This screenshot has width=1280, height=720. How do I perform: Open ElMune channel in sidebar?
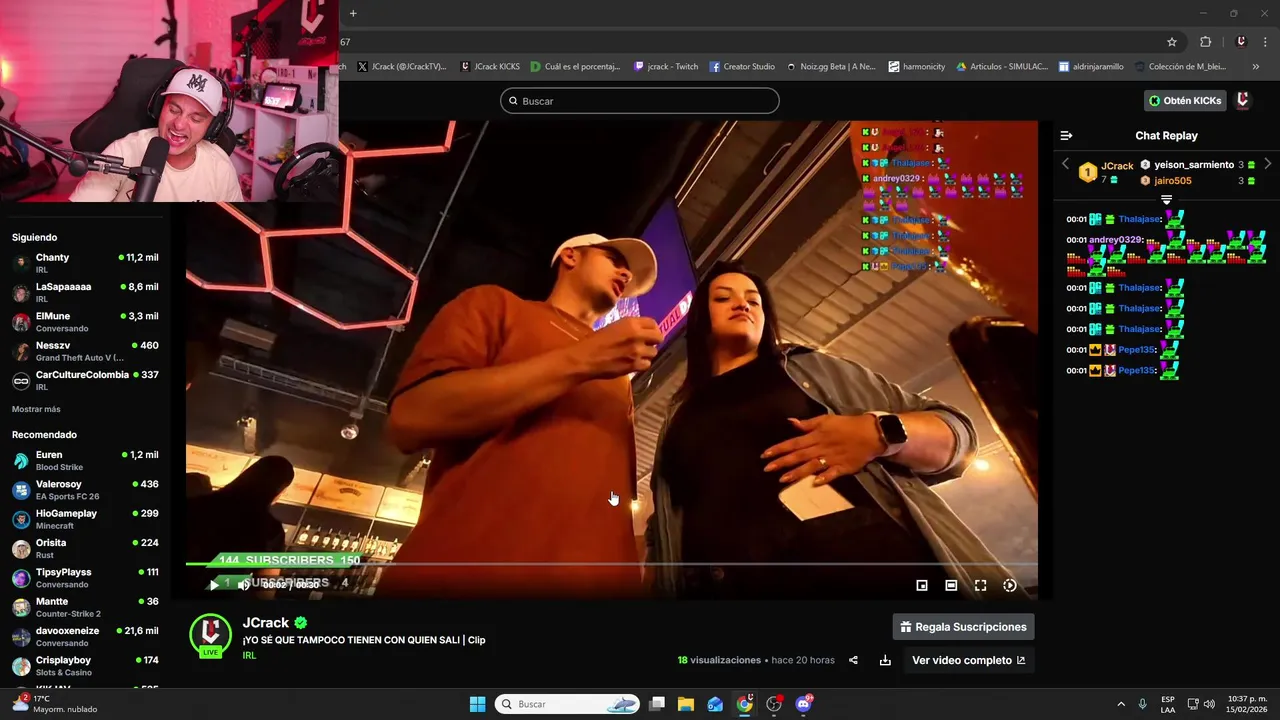coord(85,322)
